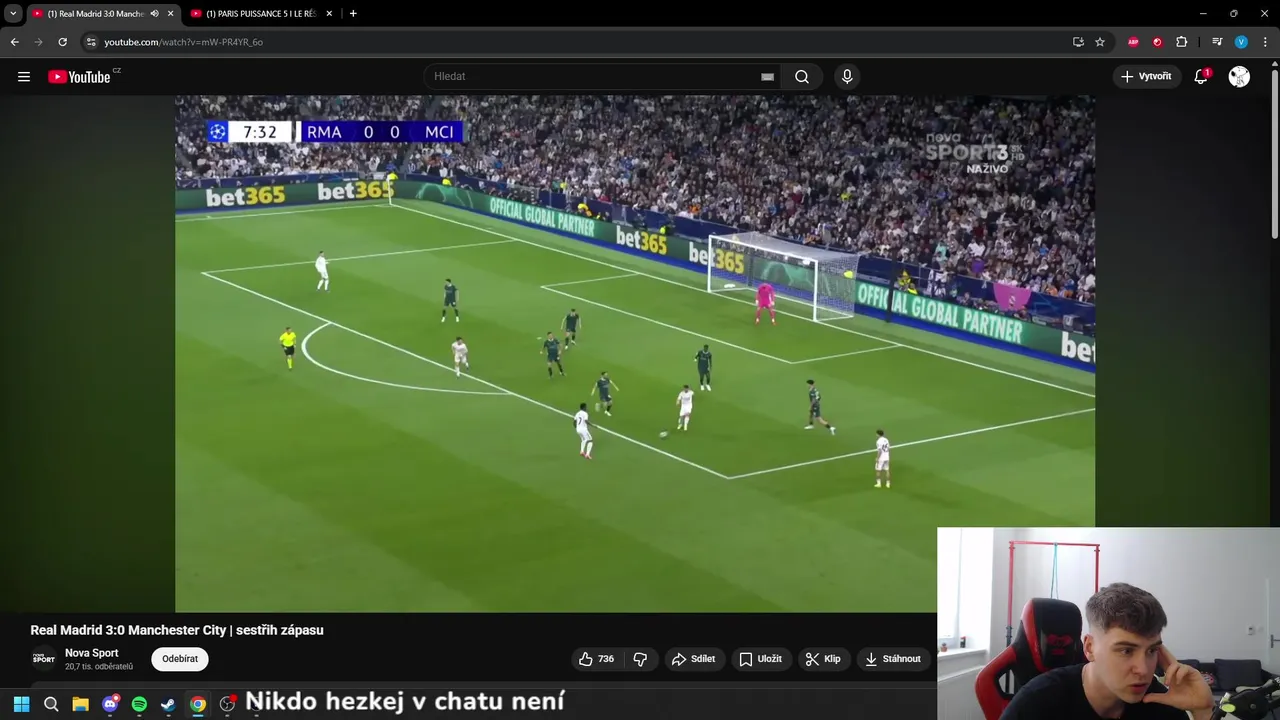Open the OBS Studio taskbar icon
Viewport: 1280px width, 720px height.
[x=227, y=705]
